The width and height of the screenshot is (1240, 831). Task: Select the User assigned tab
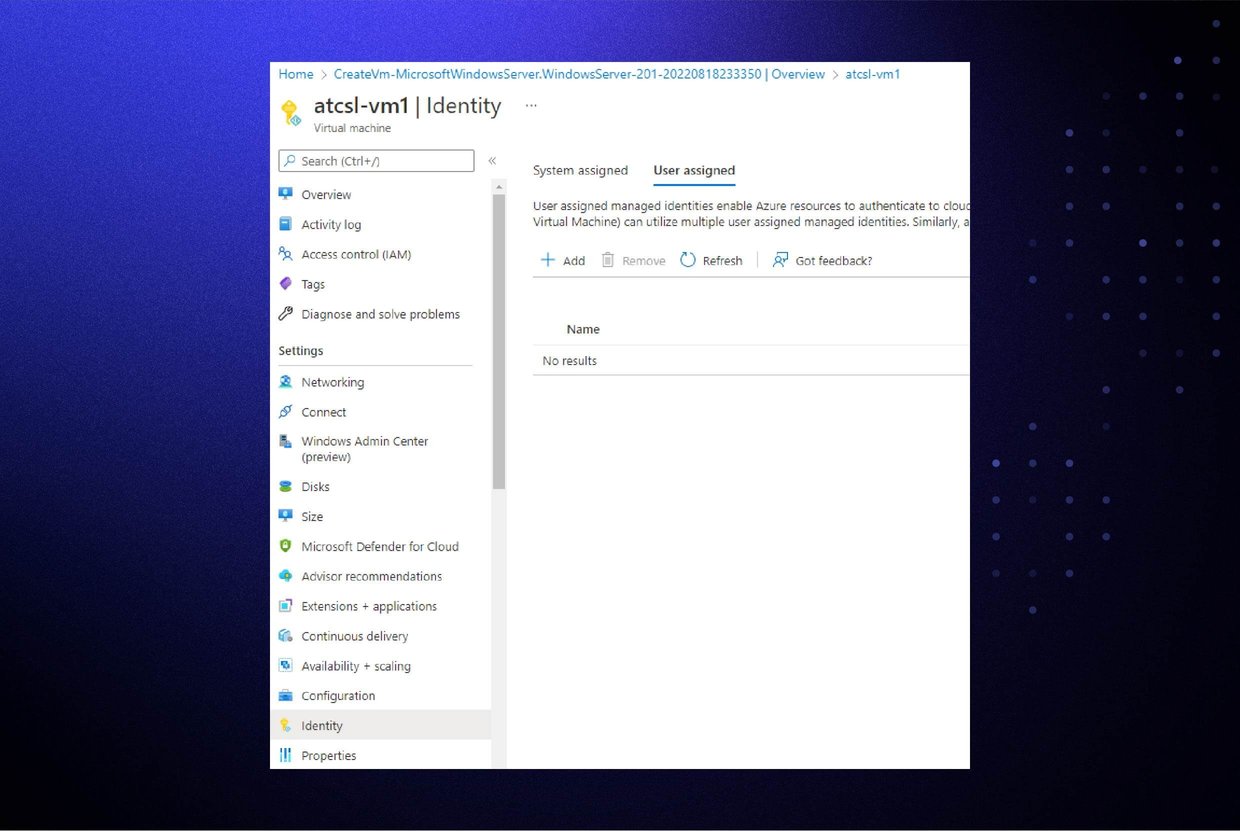pos(694,170)
